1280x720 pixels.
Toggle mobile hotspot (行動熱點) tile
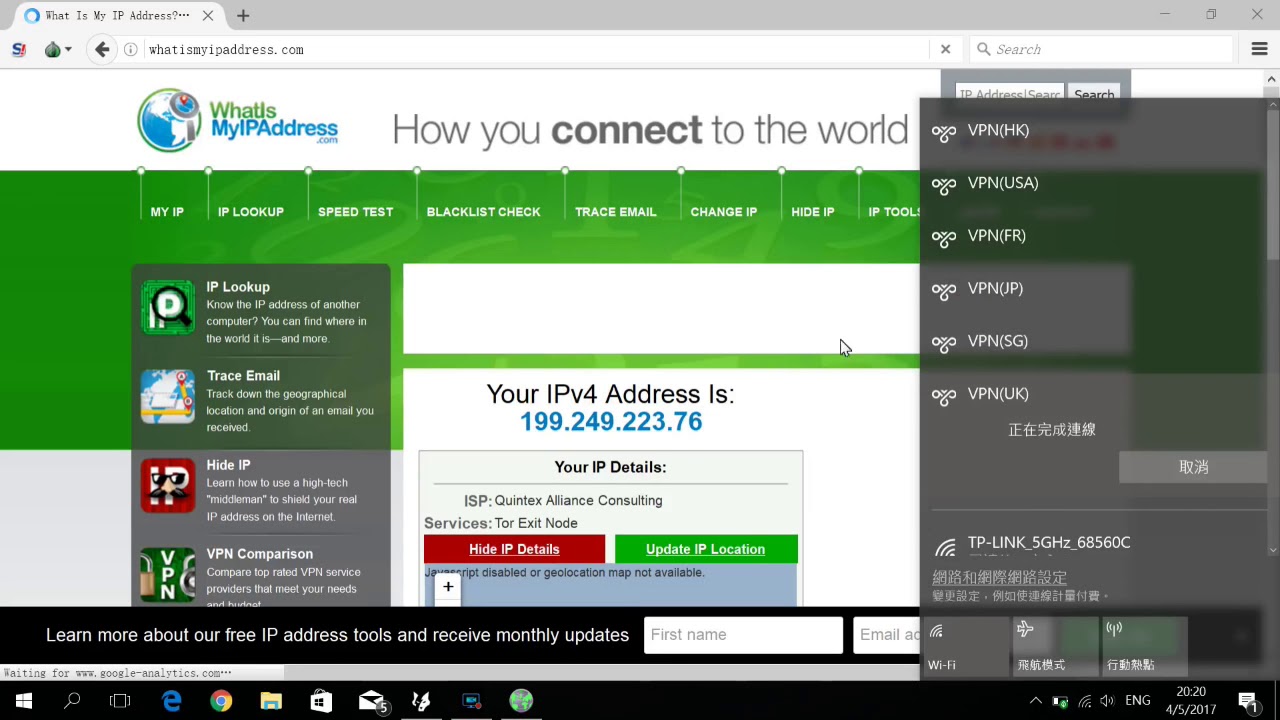(x=1144, y=646)
